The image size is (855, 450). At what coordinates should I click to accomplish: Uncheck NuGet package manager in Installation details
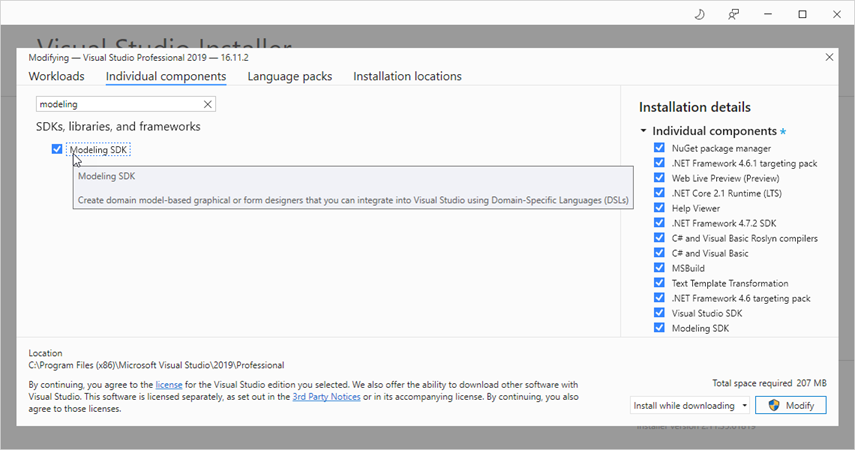(x=659, y=148)
